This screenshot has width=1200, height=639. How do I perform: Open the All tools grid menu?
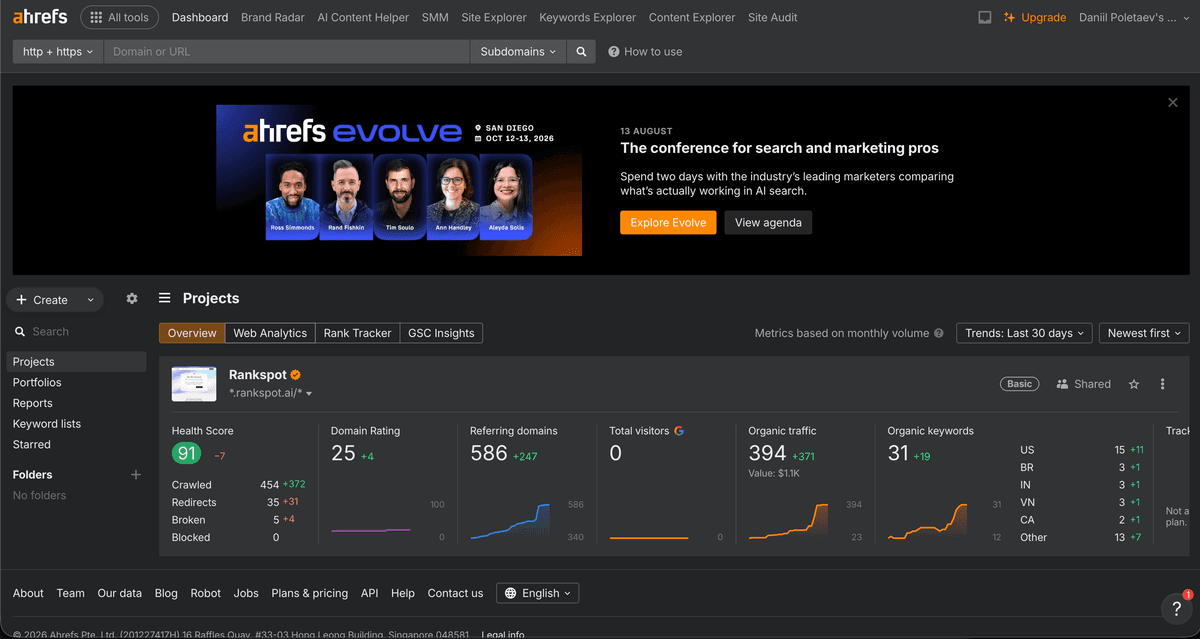pyautogui.click(x=119, y=17)
